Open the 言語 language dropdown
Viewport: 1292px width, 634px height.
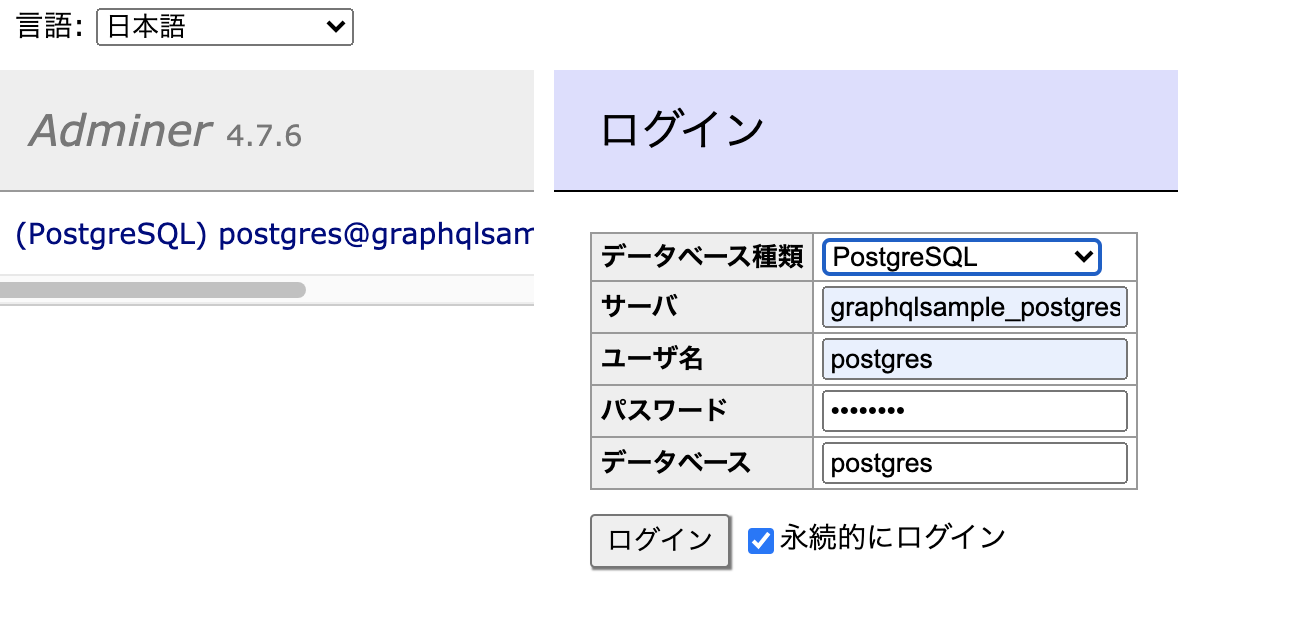[225, 27]
